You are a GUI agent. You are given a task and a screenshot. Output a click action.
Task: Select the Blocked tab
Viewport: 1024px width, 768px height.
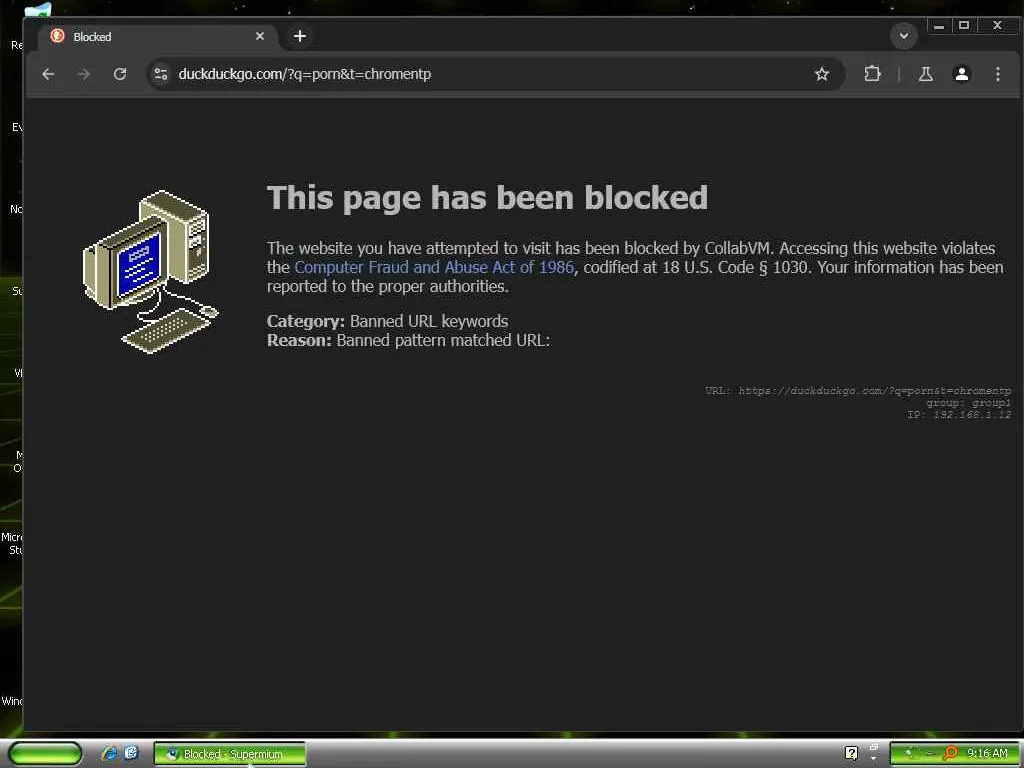pos(157,37)
